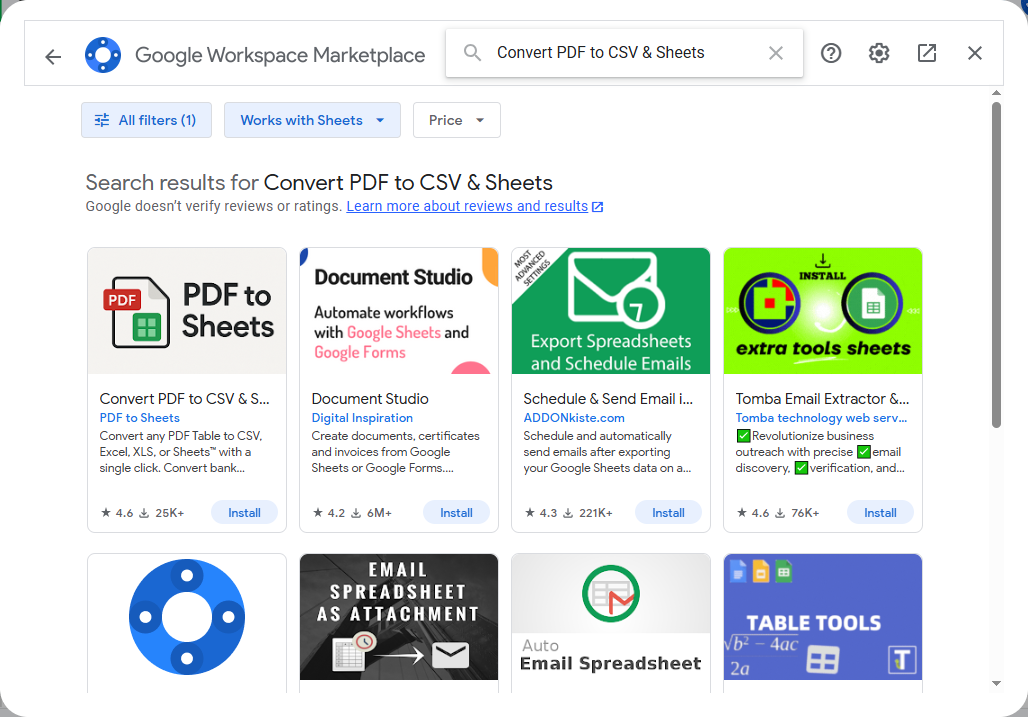Click the filter sliders icon on All filters
The height and width of the screenshot is (717, 1028).
click(x=101, y=119)
